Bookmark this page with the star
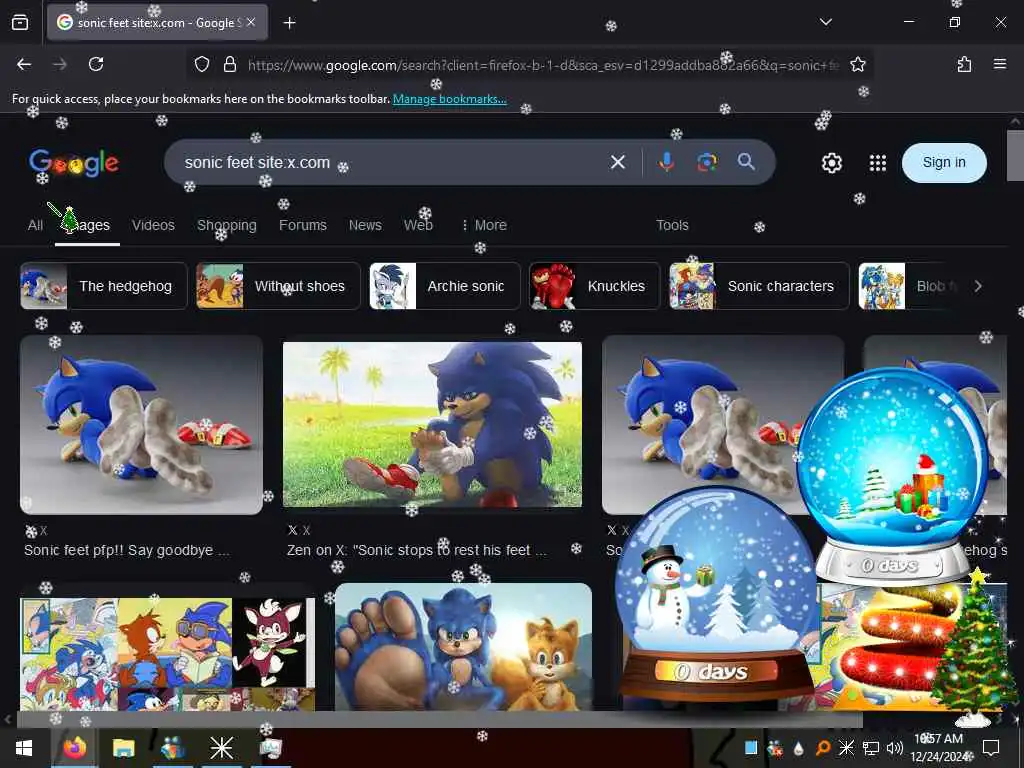This screenshot has height=768, width=1024. (857, 64)
